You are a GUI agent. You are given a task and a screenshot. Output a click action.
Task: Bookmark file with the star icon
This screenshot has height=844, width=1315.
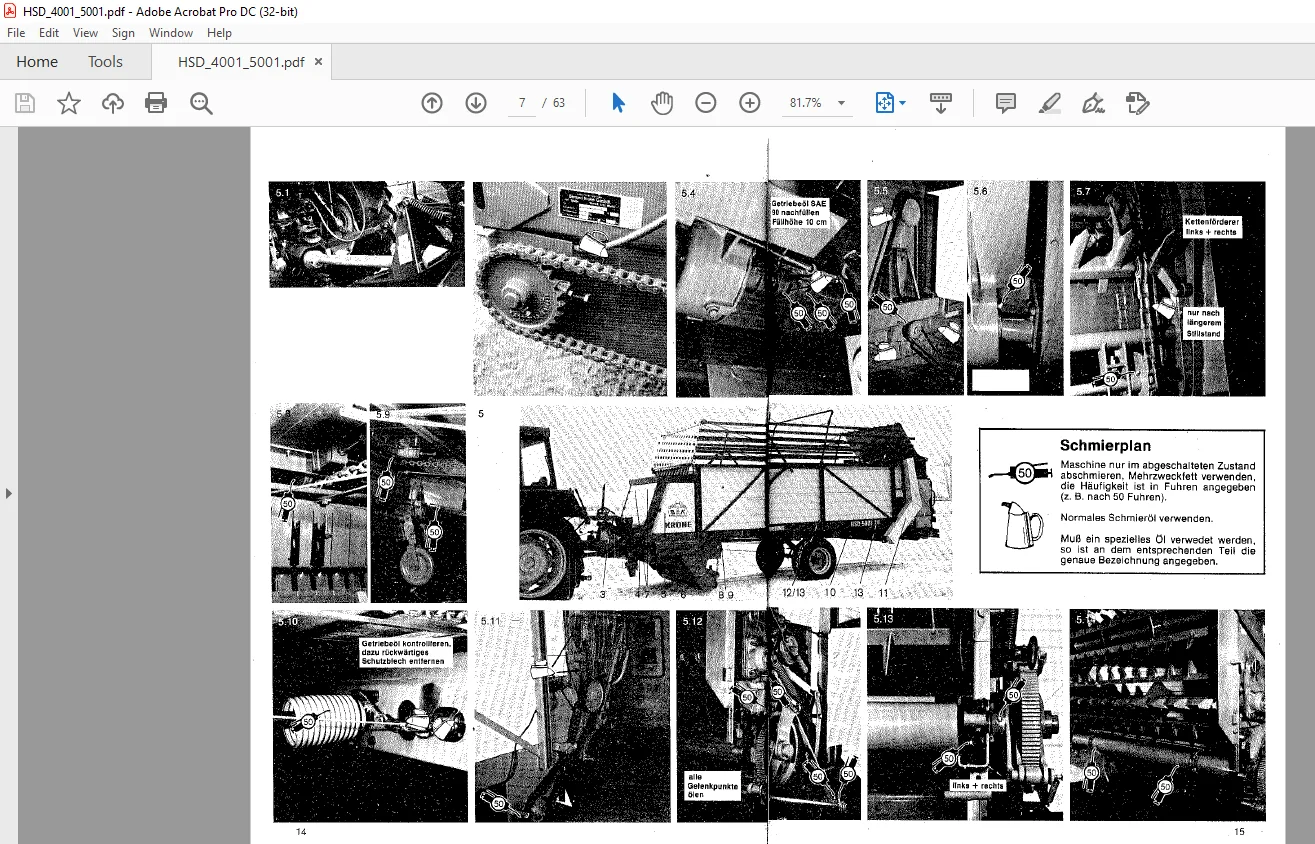(69, 103)
